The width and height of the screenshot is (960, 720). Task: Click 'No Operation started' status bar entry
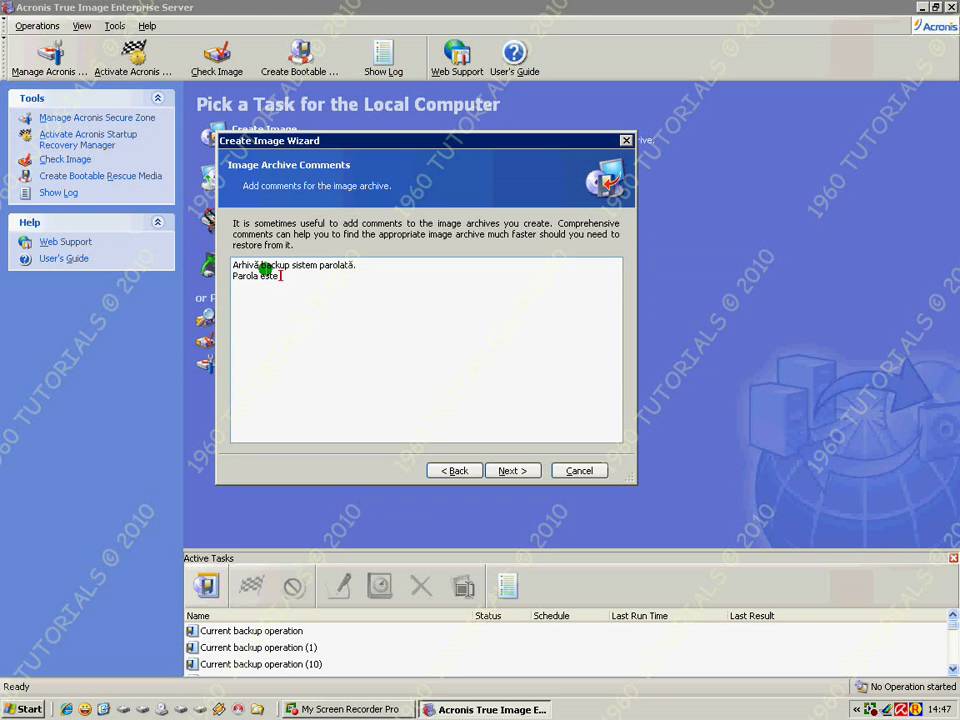pyautogui.click(x=905, y=686)
